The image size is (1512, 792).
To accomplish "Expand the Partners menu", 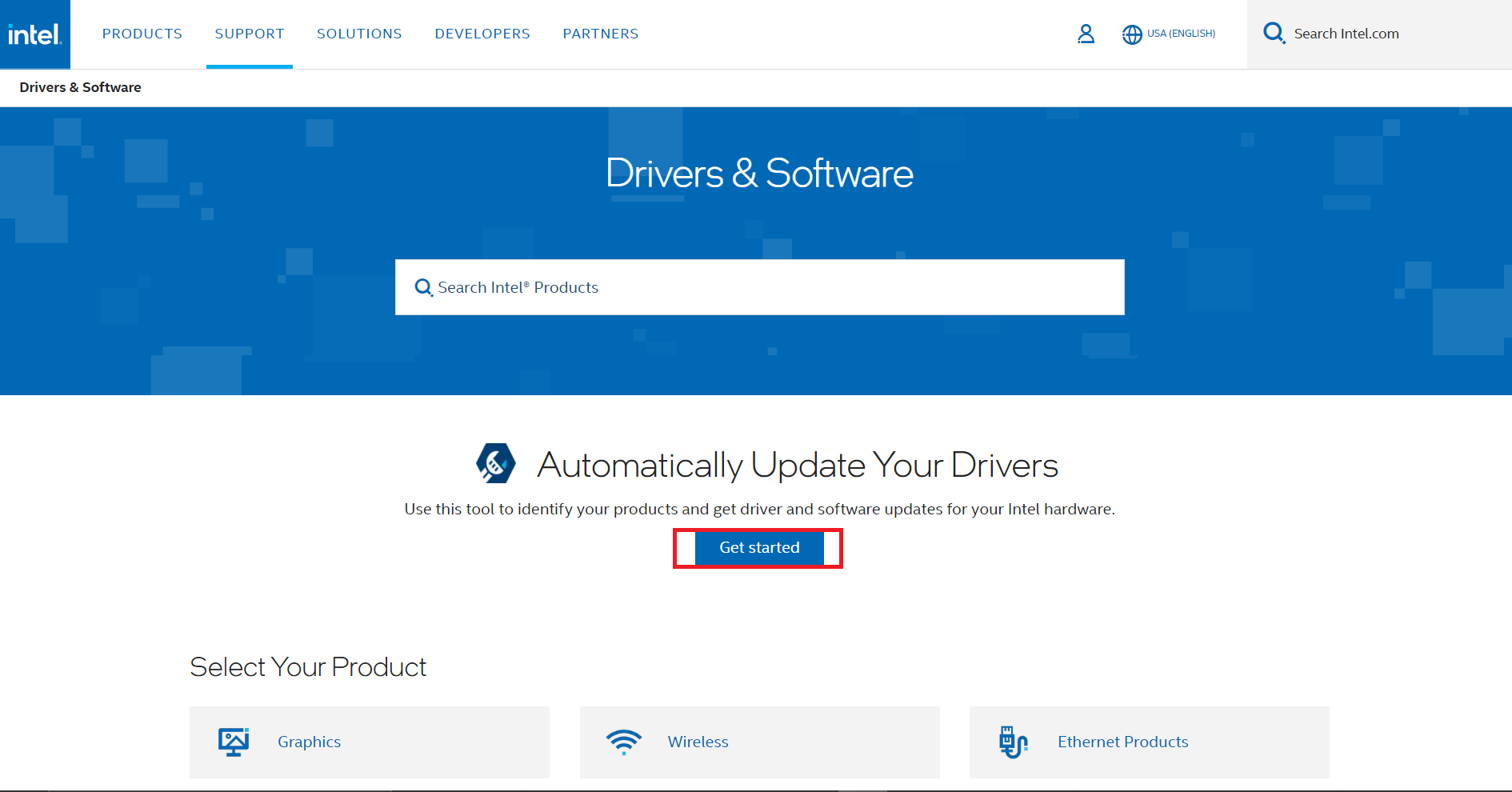I will 601,34.
